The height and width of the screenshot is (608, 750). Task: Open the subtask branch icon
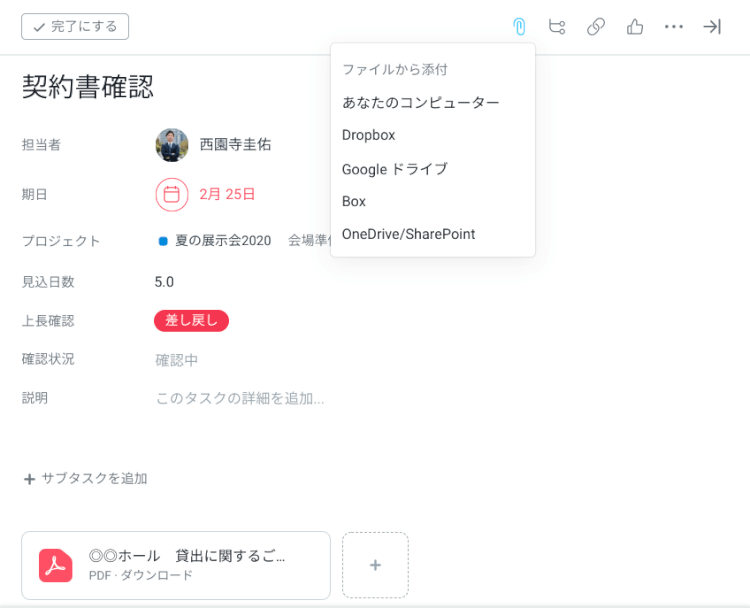pyautogui.click(x=557, y=27)
